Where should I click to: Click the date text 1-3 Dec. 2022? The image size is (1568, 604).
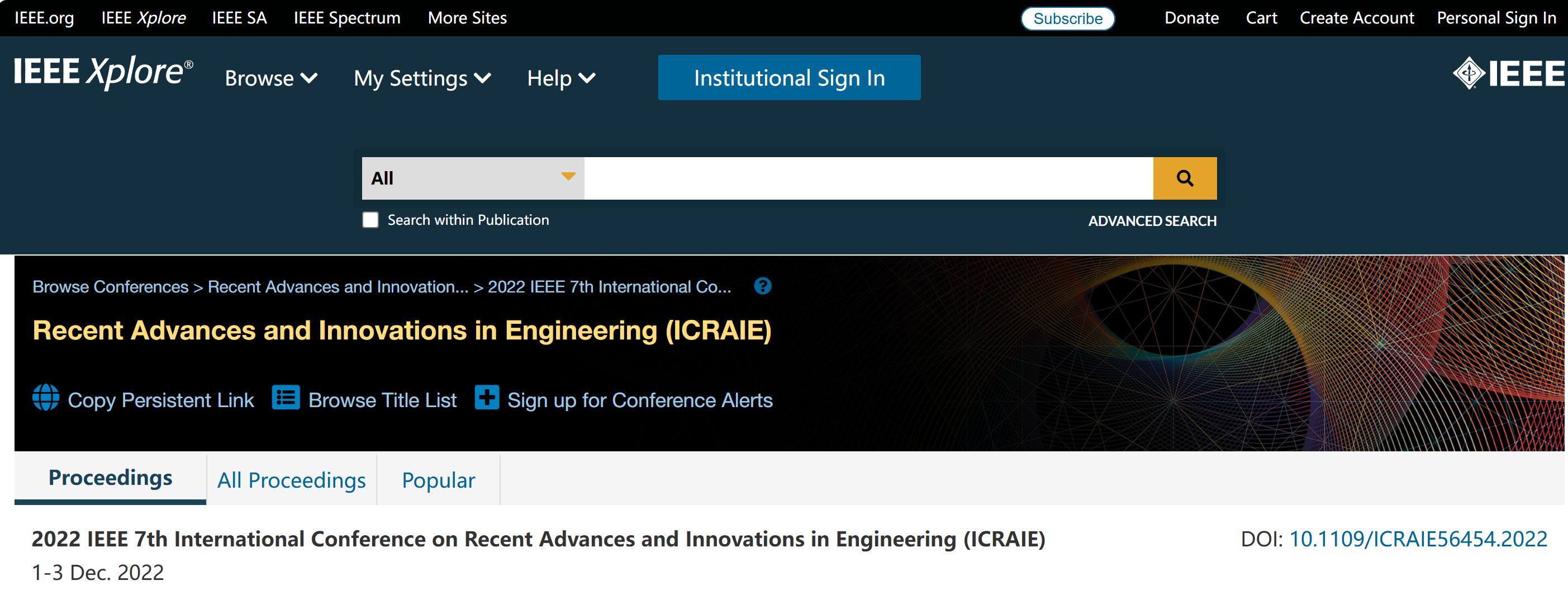97,572
